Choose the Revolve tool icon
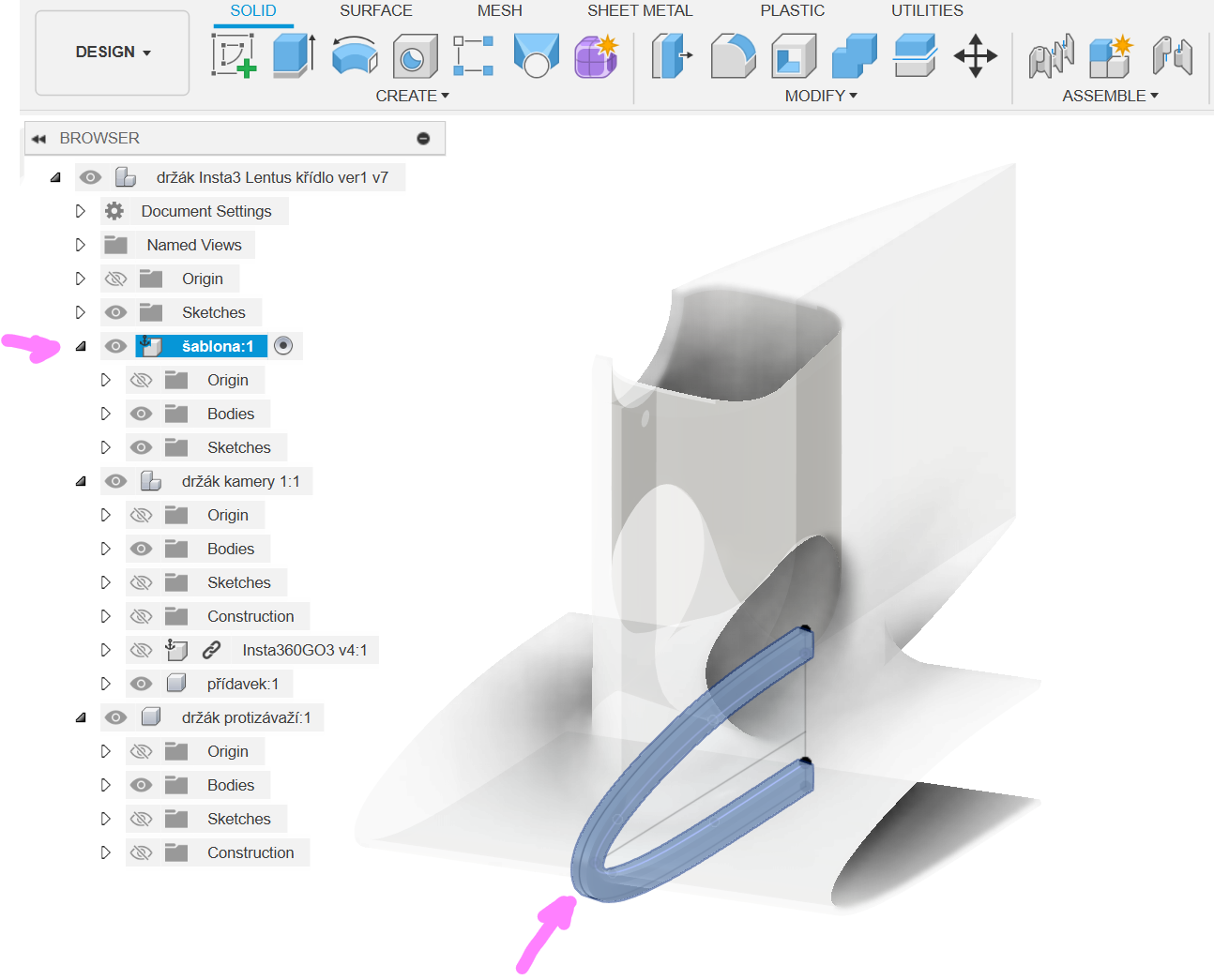The width and height of the screenshot is (1214, 980). 355,55
